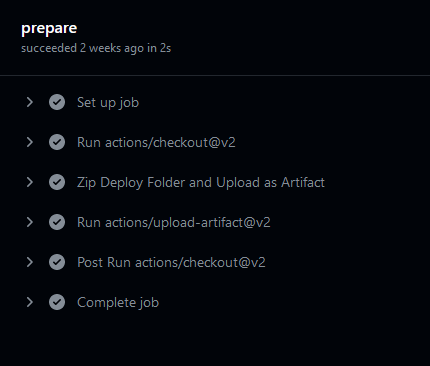Open the Complete job step label

click(x=118, y=303)
